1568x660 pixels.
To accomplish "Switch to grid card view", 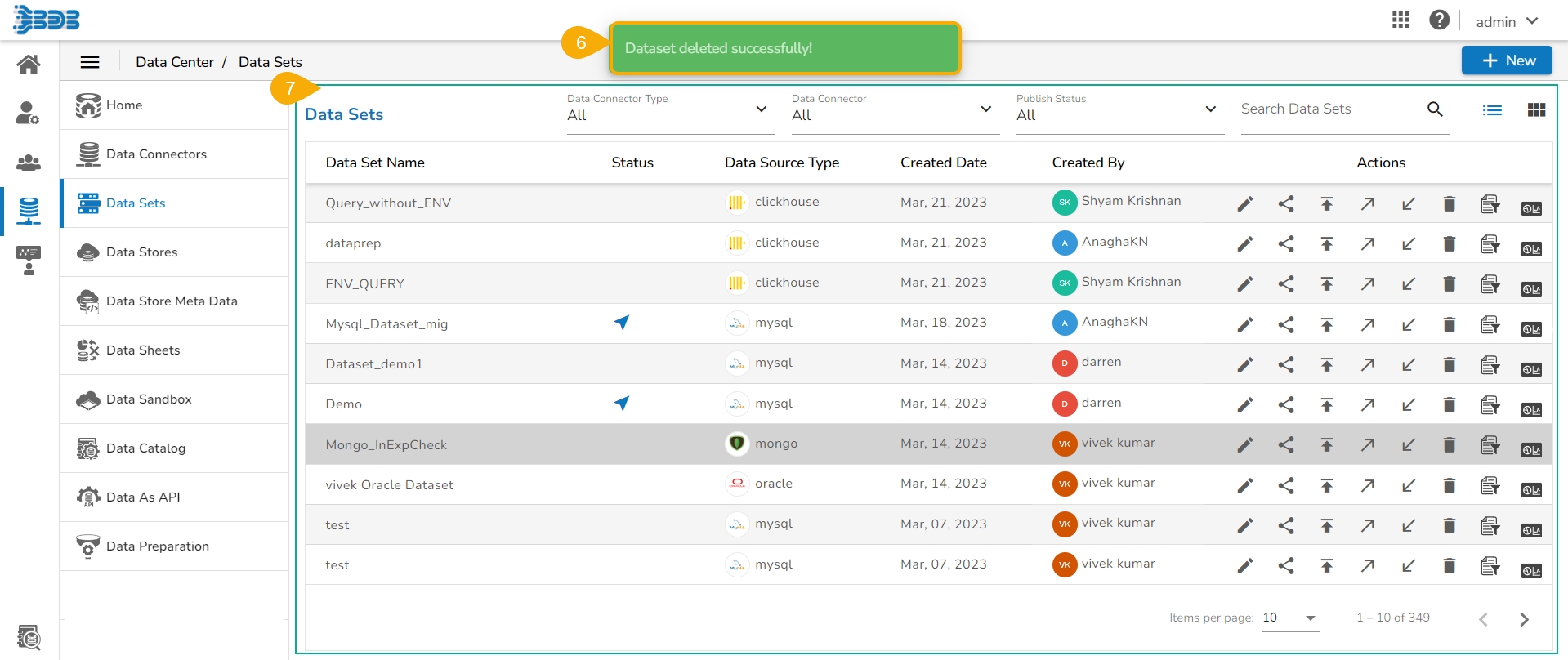I will [1535, 110].
